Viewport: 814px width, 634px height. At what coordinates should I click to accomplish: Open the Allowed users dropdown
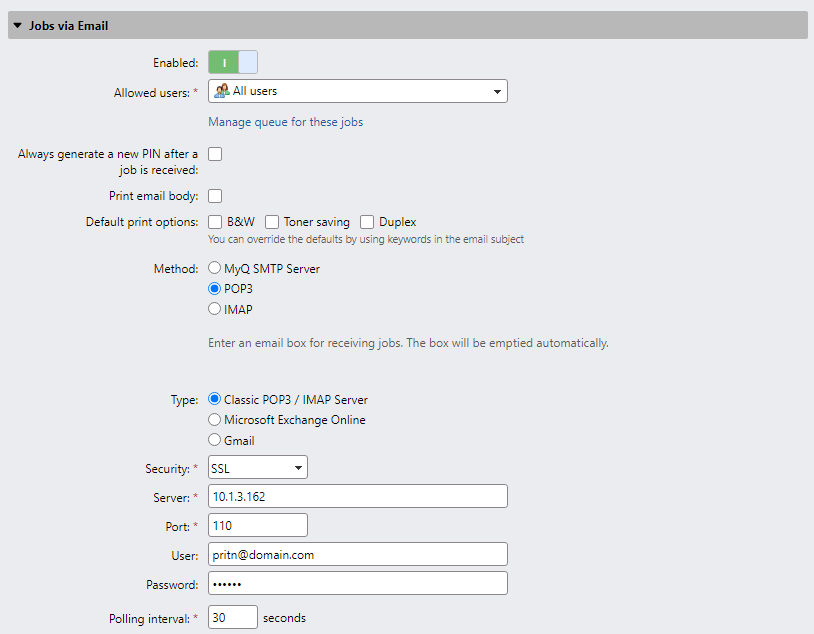click(x=497, y=91)
